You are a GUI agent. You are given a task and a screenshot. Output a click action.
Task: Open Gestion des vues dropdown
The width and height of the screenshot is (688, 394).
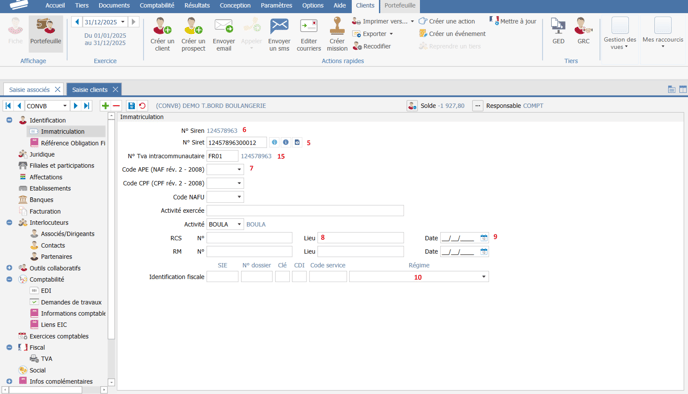tap(620, 33)
